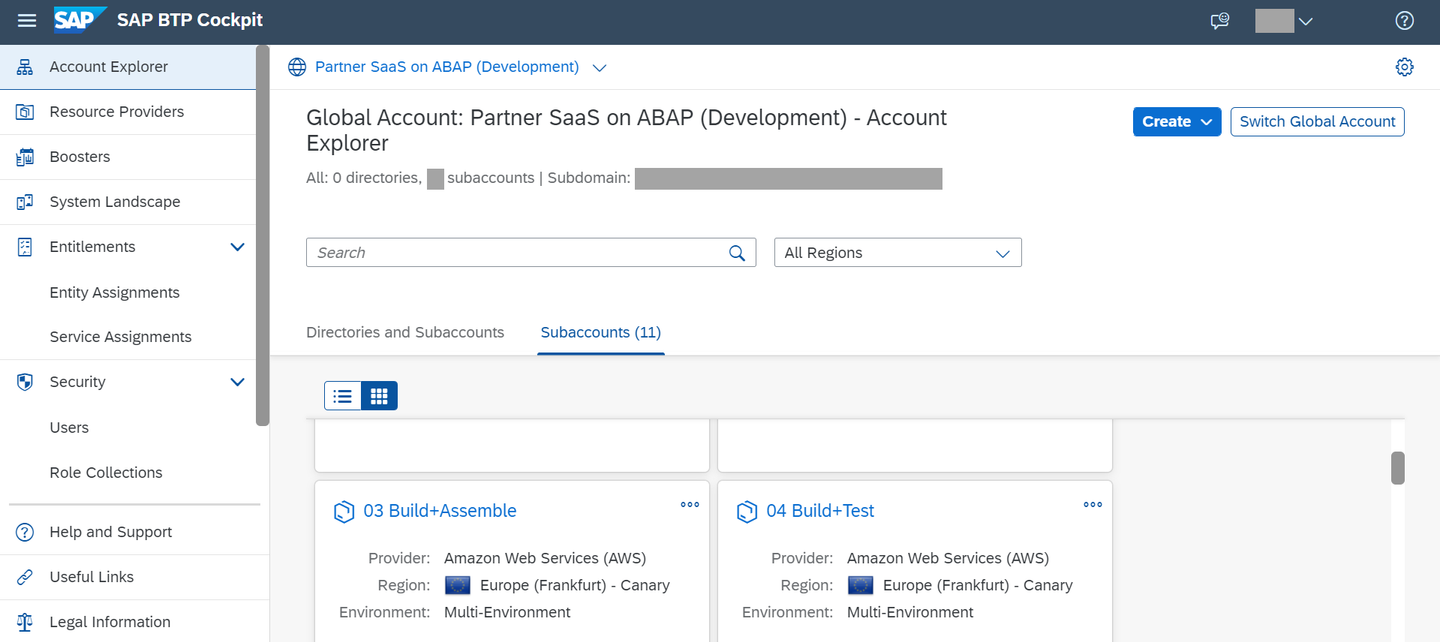Screen dimensions: 1440x642
Task: Click the Boosters icon
Action: click(26, 157)
